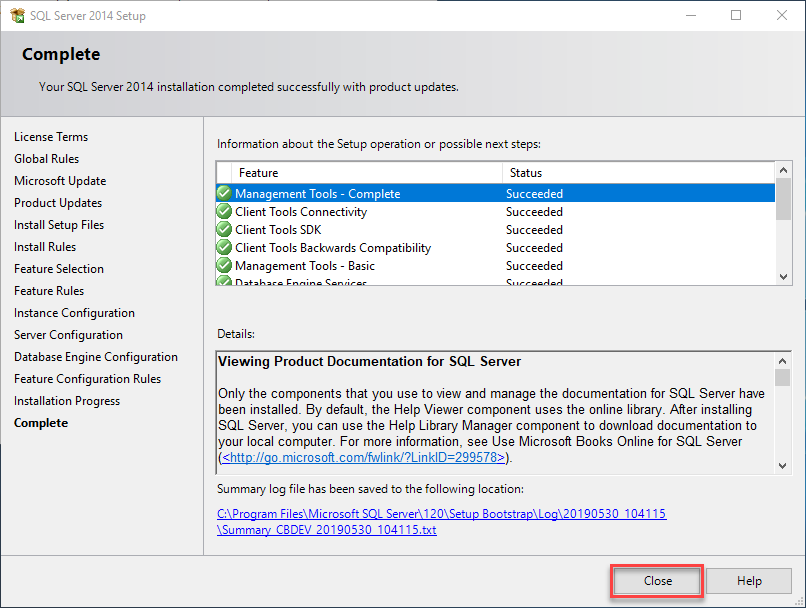Image resolution: width=806 pixels, height=608 pixels.
Task: Click the Details pane scroll down arrow
Action: point(782,466)
